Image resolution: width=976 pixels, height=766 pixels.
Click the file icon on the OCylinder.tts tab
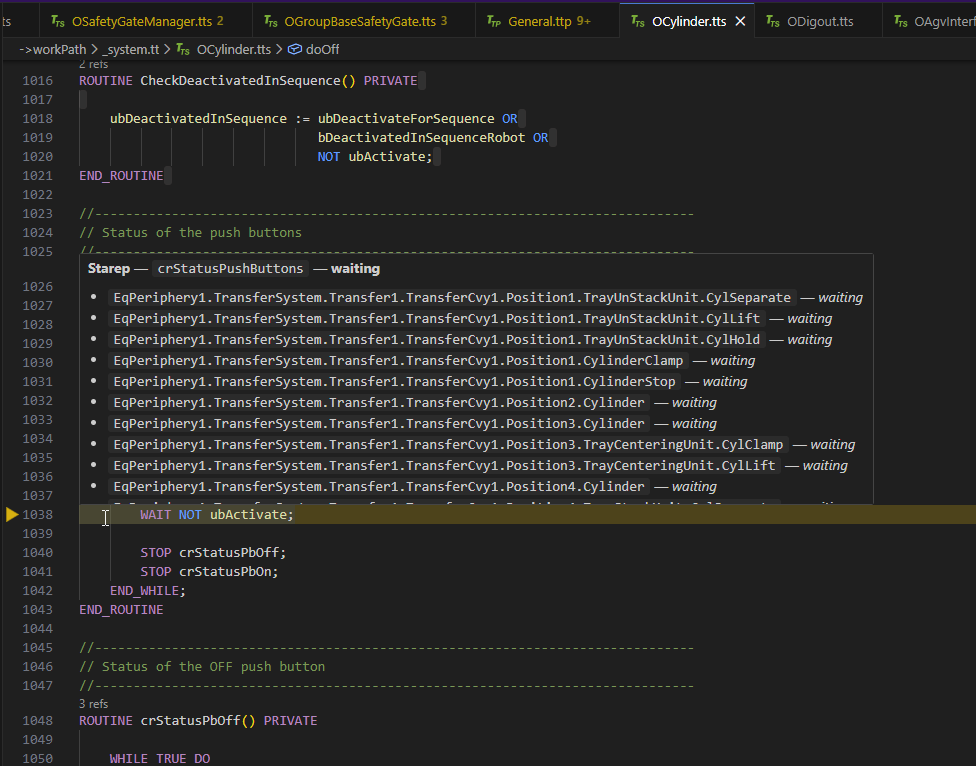637,21
